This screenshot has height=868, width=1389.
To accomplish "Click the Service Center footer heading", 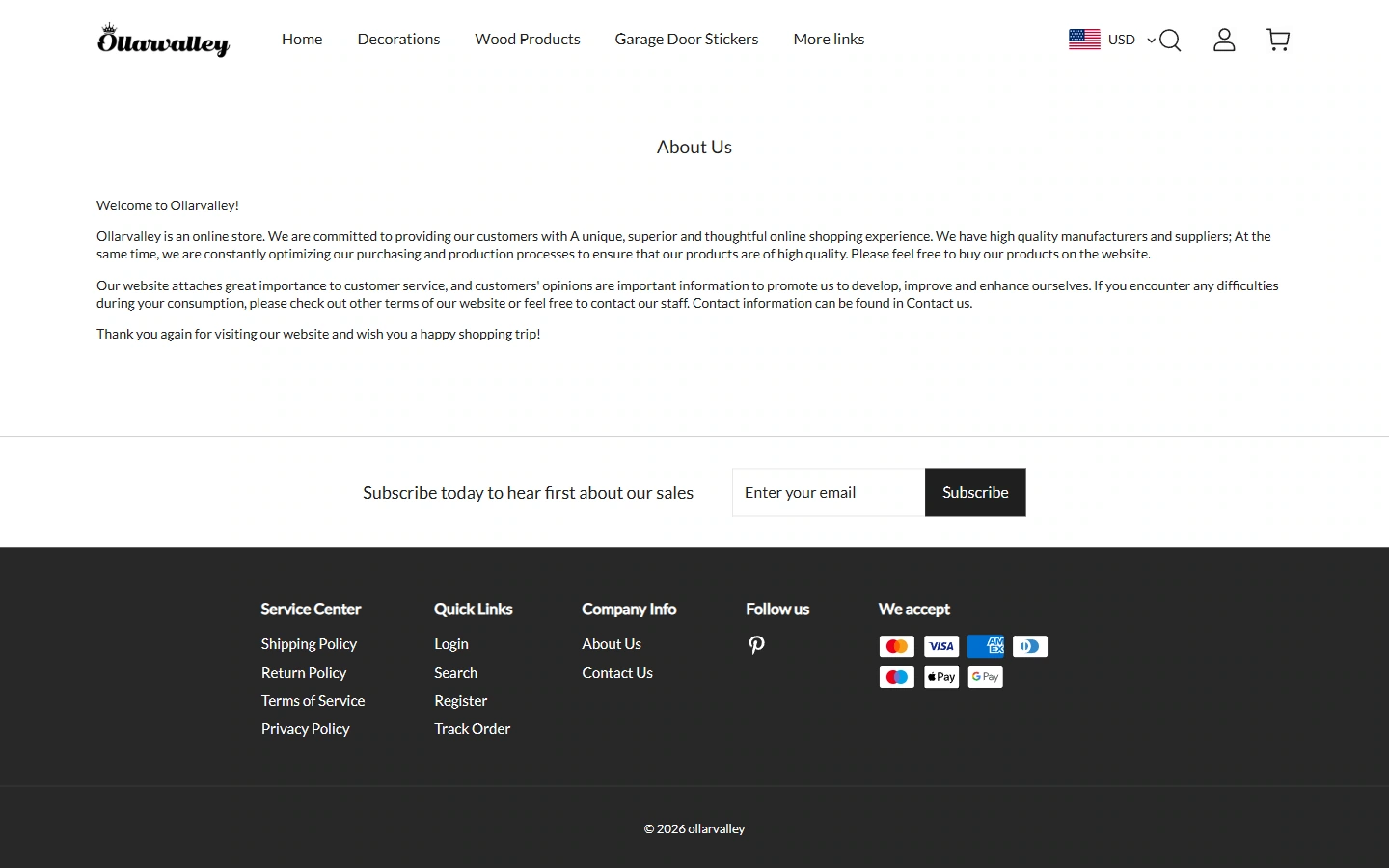I will coord(311,610).
